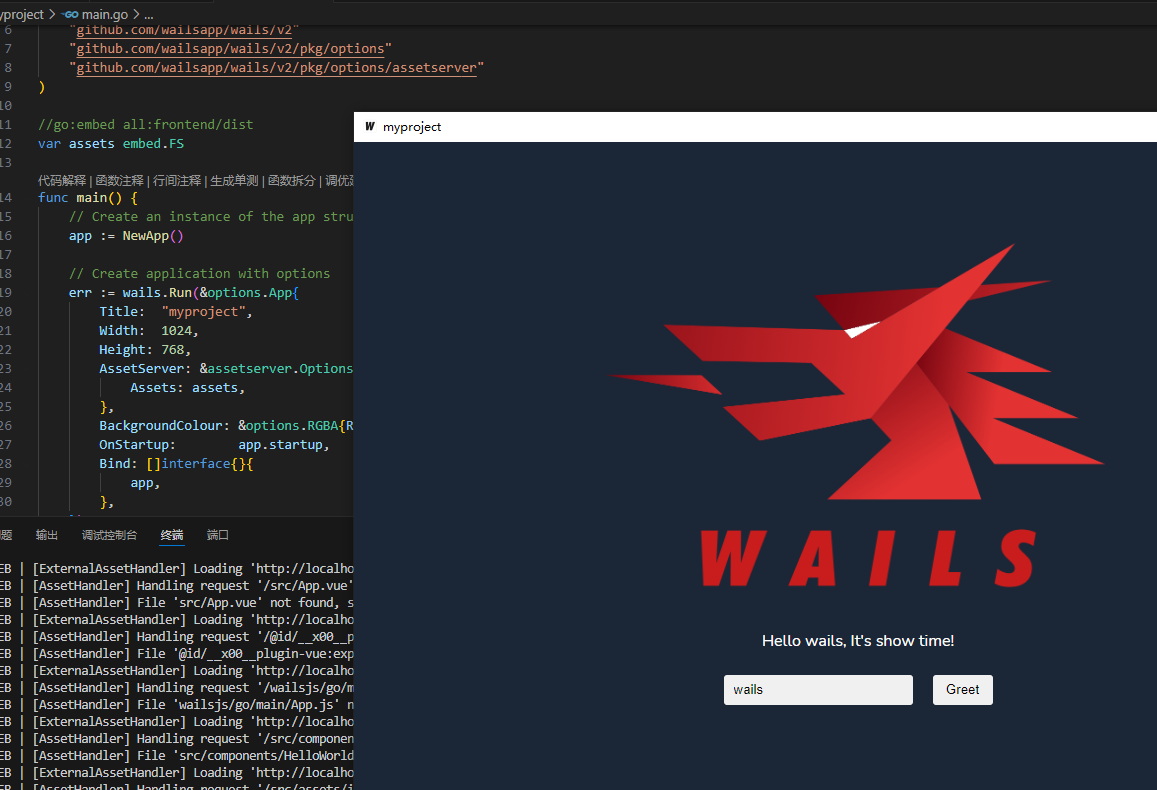Click the 'Width: 1024,' code line
This screenshot has height=790, width=1157.
click(149, 331)
